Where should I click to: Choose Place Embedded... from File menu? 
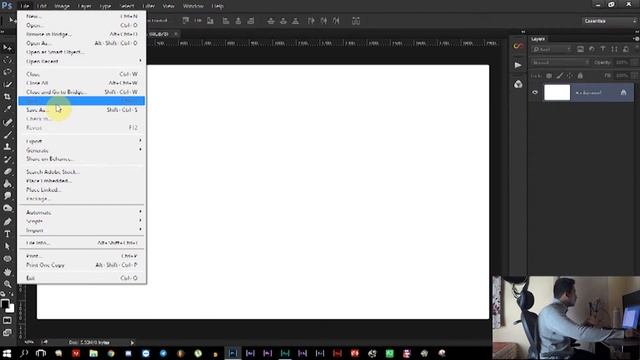[x=82, y=180]
